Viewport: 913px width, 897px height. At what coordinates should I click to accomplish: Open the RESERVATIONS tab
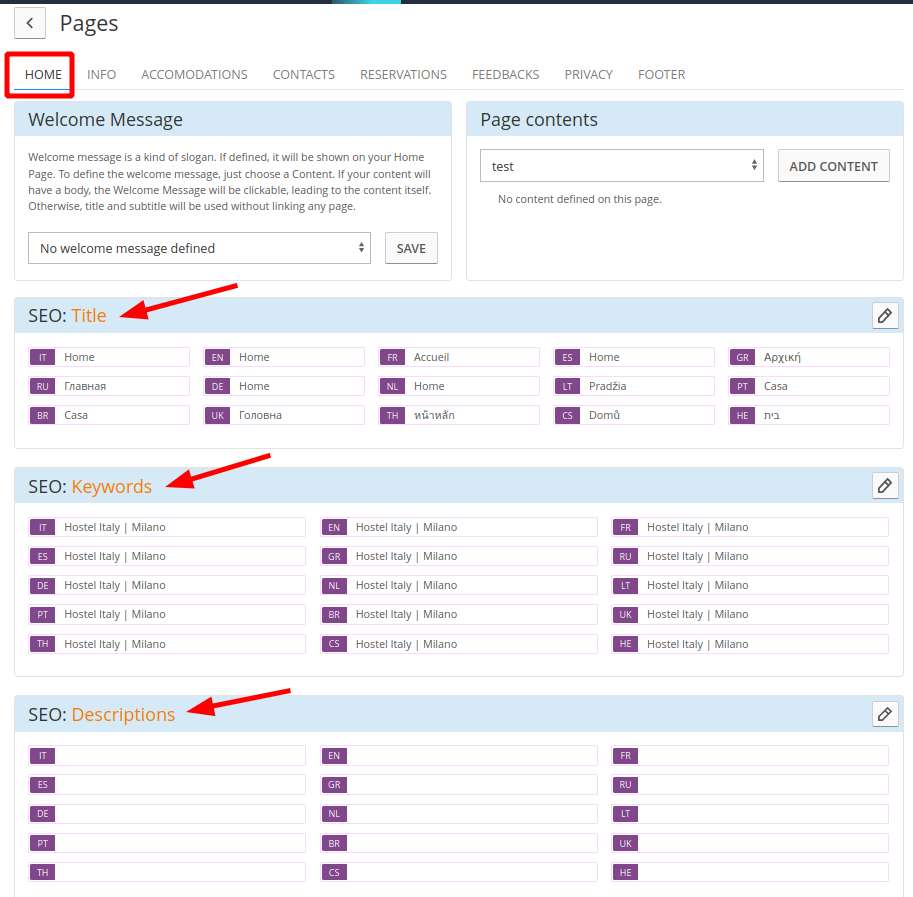pos(403,75)
